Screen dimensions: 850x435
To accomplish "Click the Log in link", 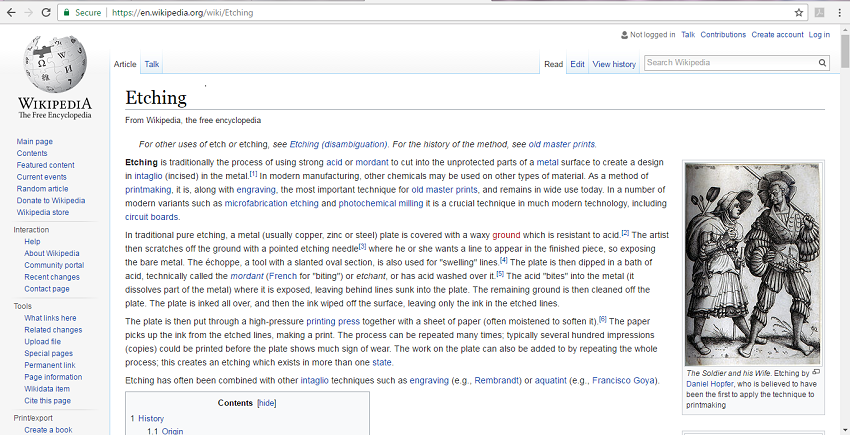I will (x=819, y=35).
